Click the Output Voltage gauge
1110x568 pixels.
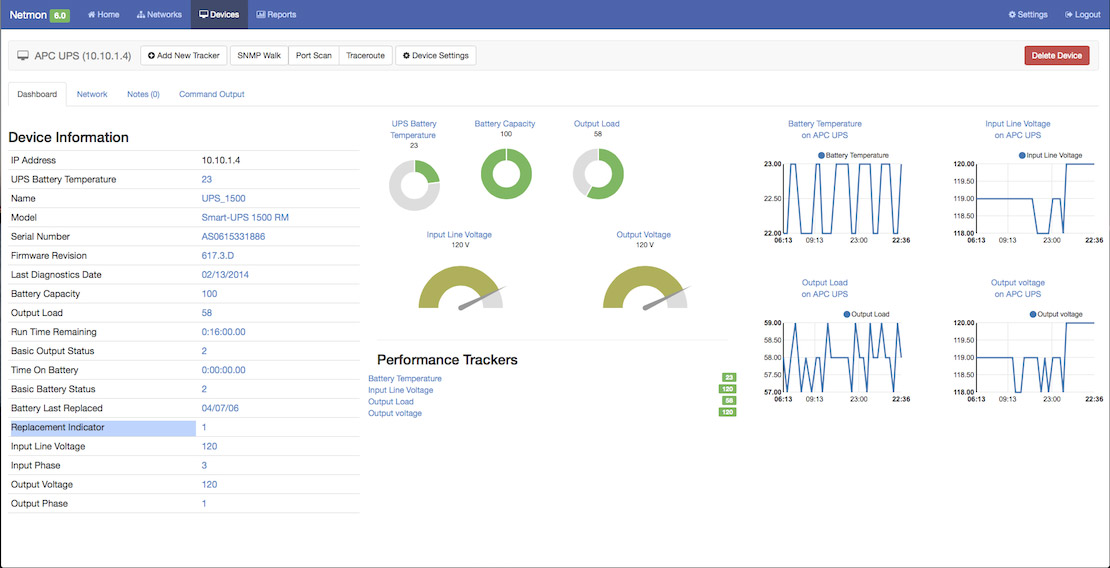click(x=645, y=287)
